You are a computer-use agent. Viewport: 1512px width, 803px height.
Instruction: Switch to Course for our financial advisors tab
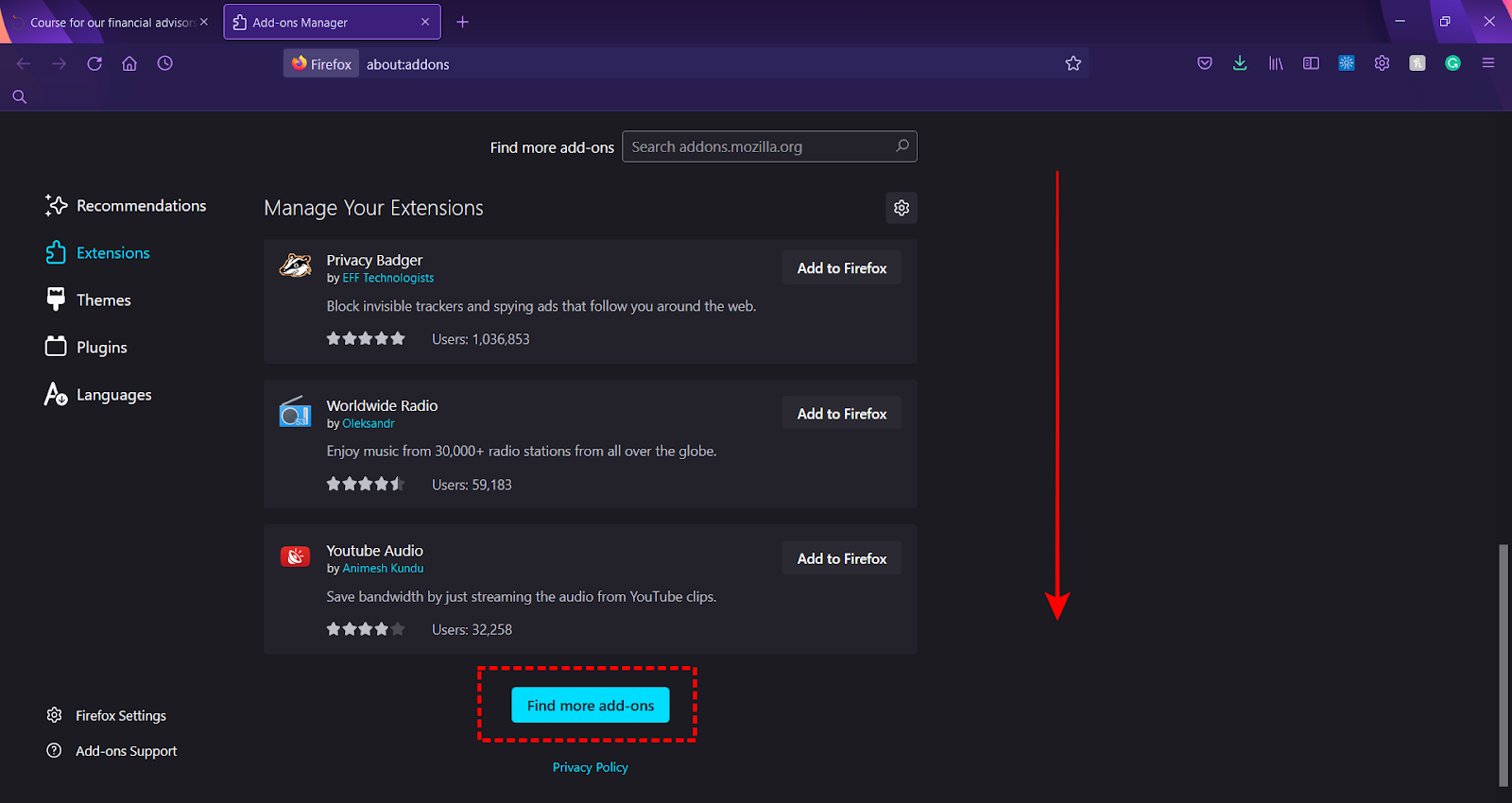[112, 22]
